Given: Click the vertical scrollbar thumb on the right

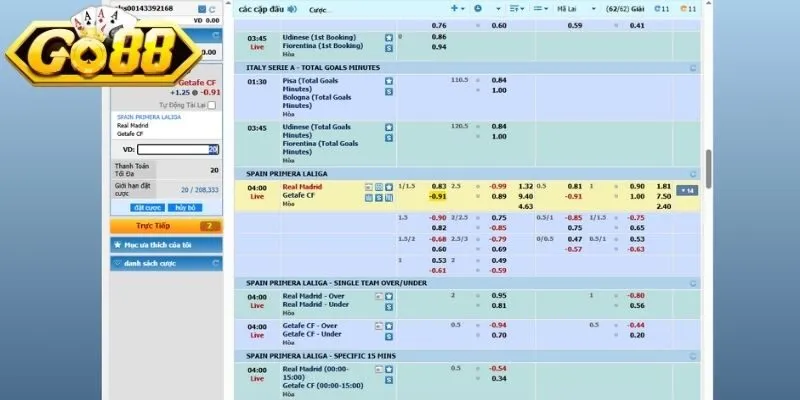Looking at the screenshot, I should click(707, 168).
